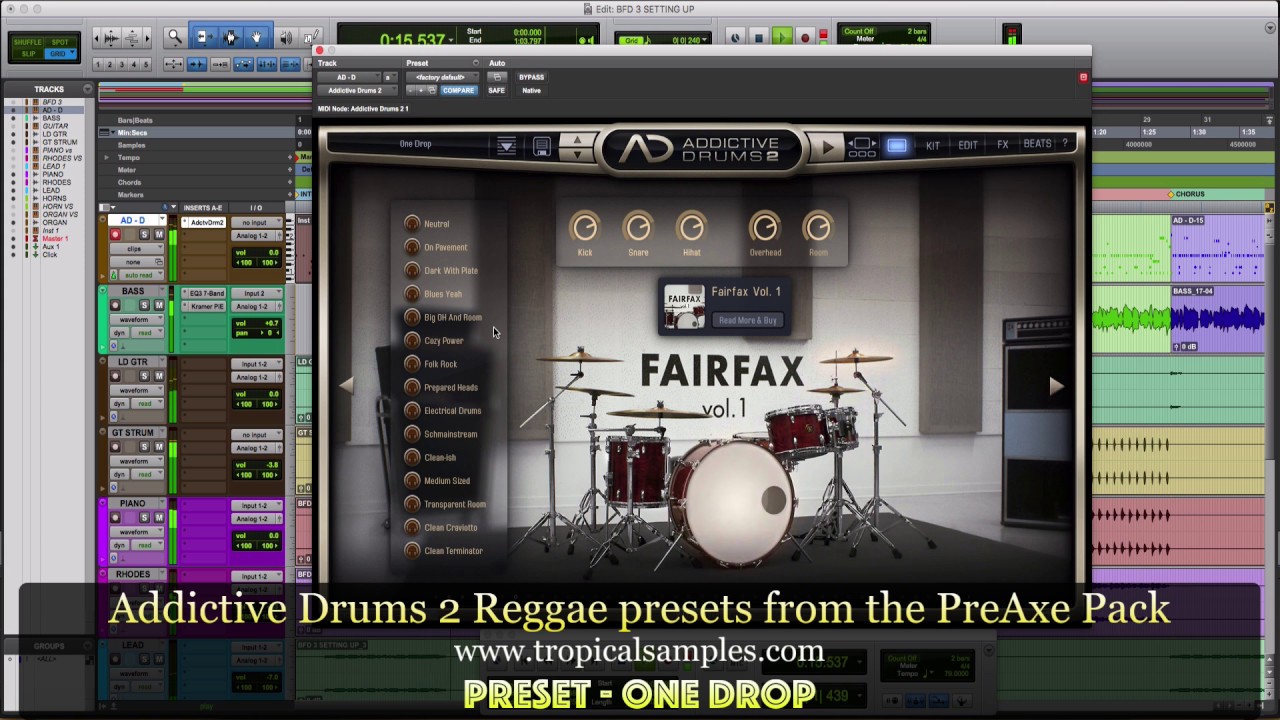
Task: Toggle Grid edit mode
Action: point(60,53)
